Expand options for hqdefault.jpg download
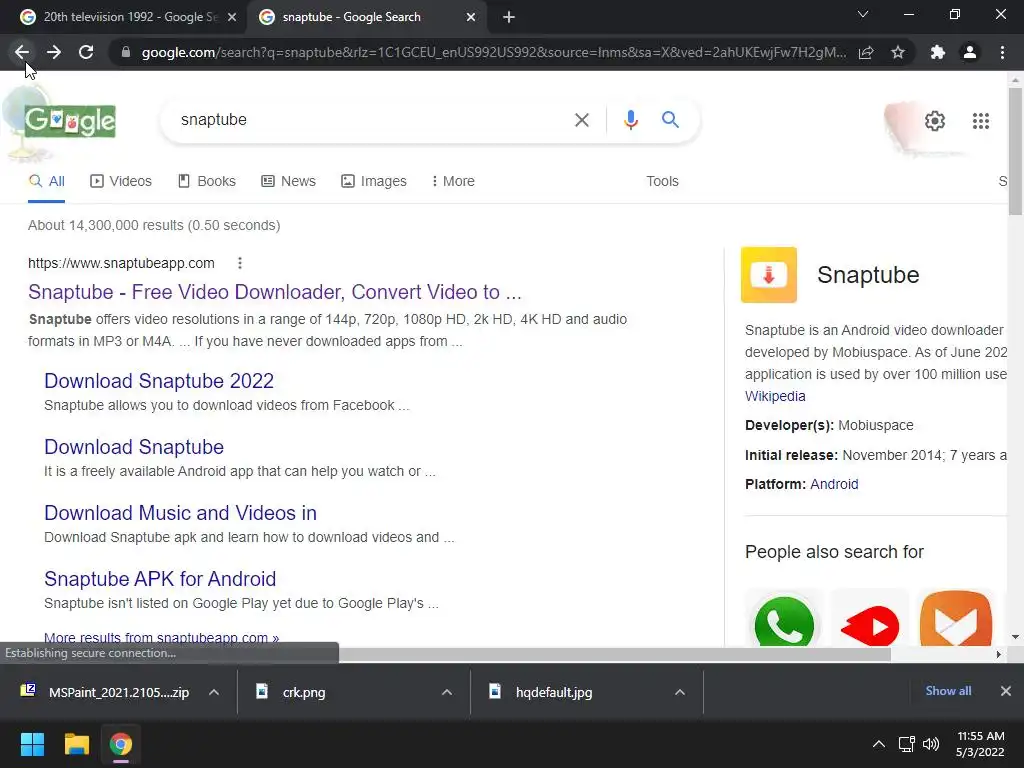 (680, 692)
